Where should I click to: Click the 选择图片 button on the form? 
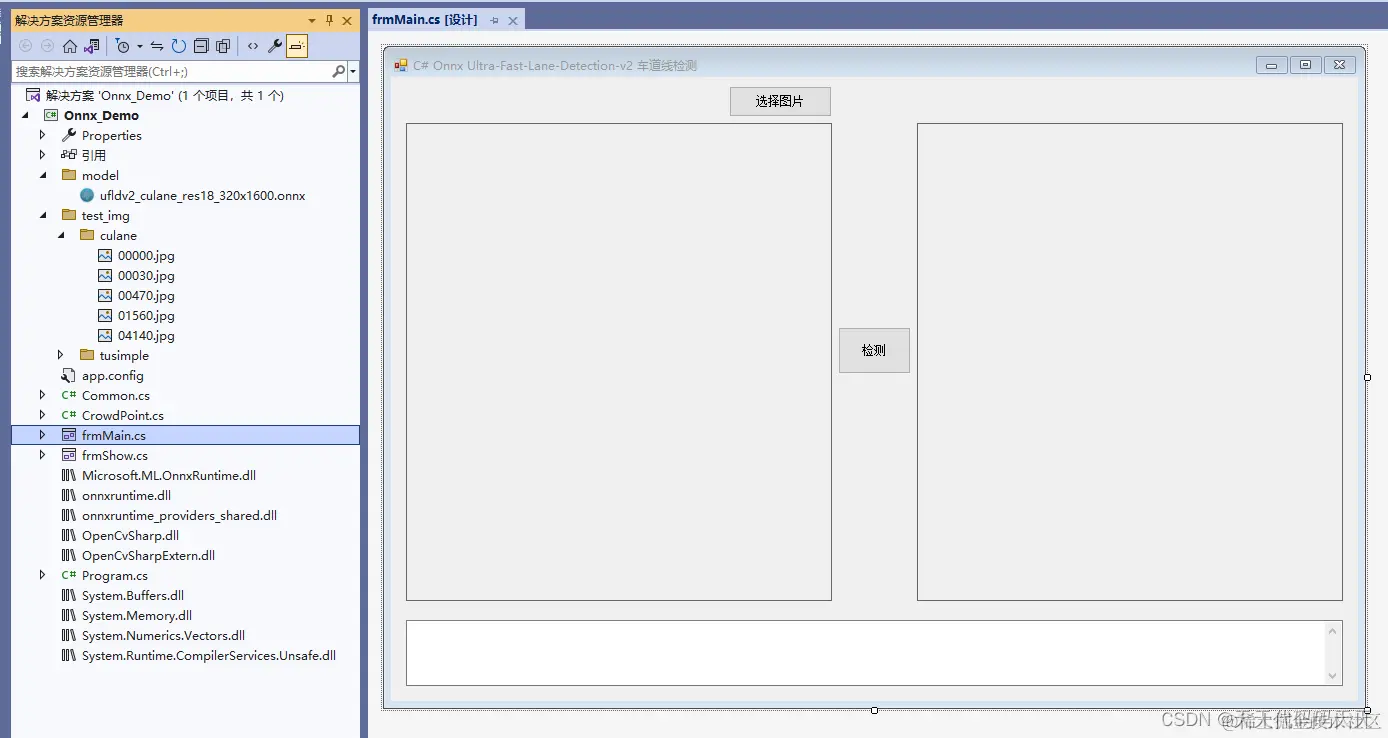pos(780,101)
